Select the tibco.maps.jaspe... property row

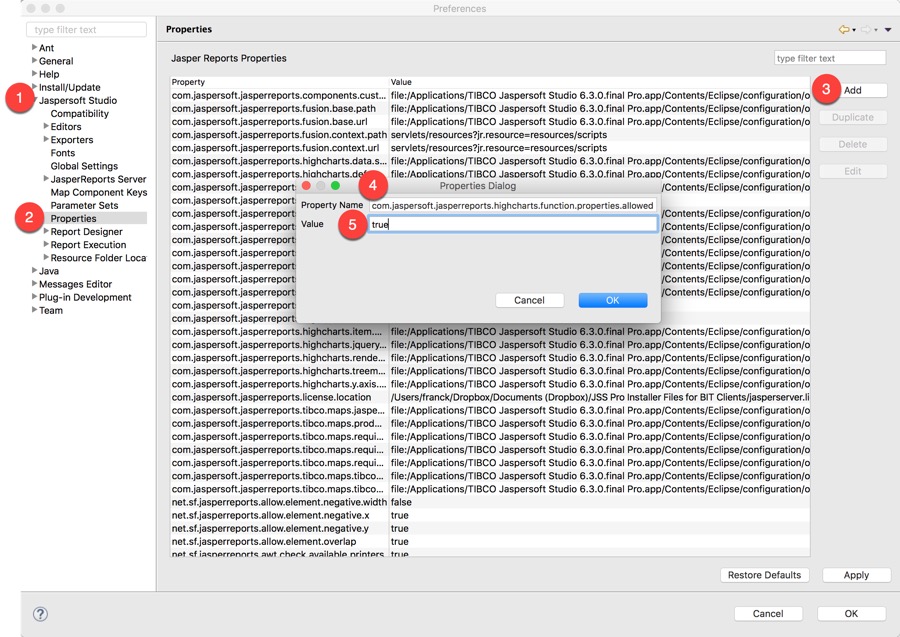pos(490,410)
